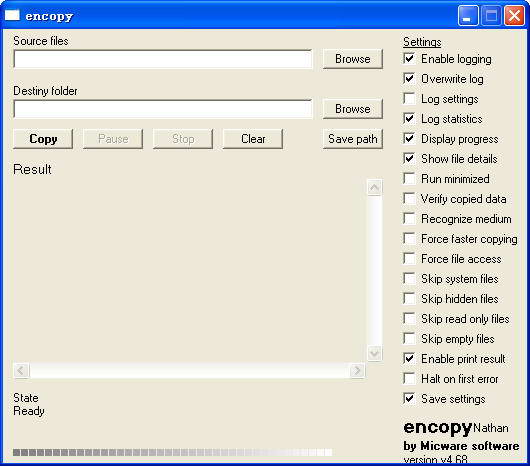Viewport: 530px width, 466px height.
Task: Toggle the Enable logging checkbox
Action: click(409, 59)
